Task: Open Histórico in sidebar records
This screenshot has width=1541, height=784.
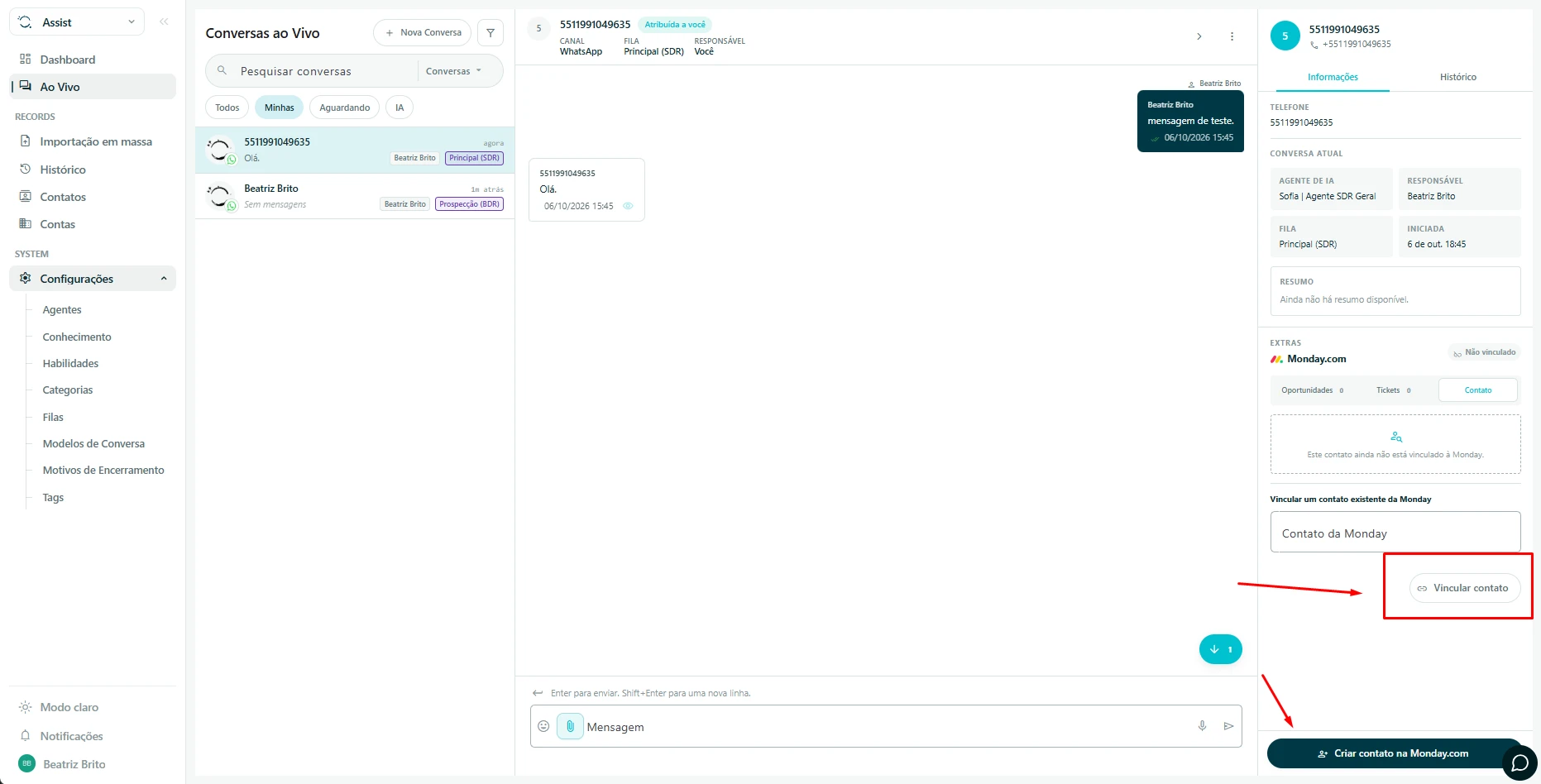Action: tap(93, 170)
